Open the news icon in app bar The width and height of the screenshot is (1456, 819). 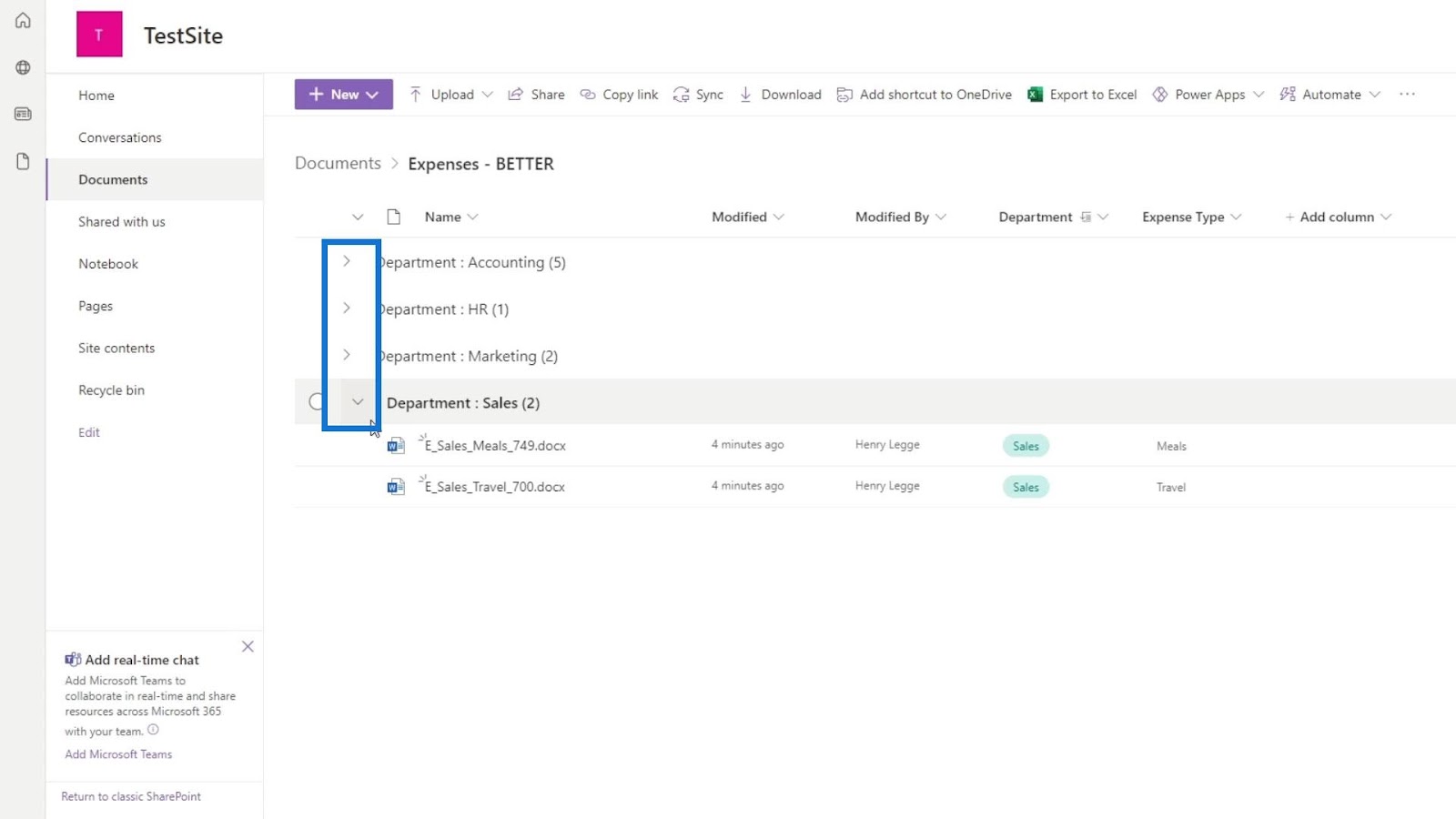click(23, 114)
